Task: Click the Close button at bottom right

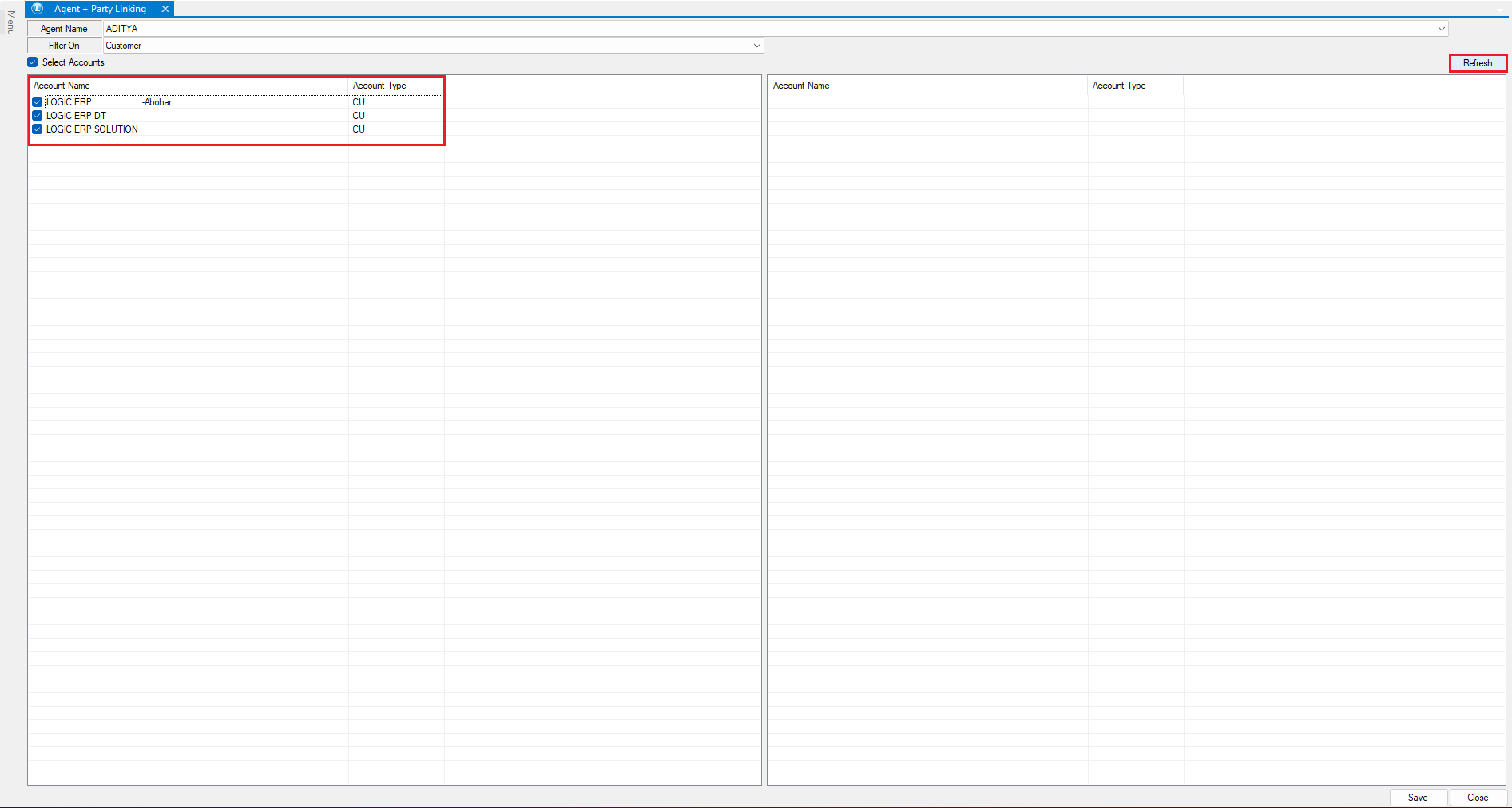Action: point(1478,798)
